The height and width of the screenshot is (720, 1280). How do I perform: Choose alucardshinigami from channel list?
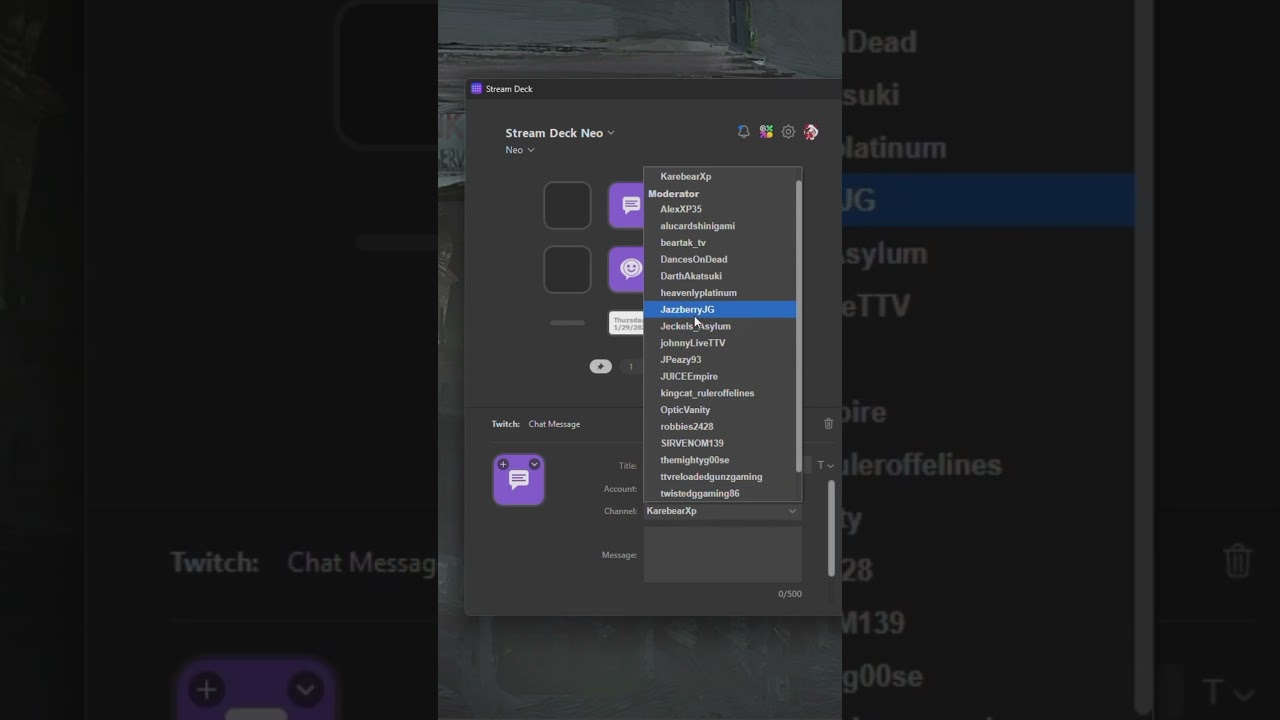click(x=719, y=226)
